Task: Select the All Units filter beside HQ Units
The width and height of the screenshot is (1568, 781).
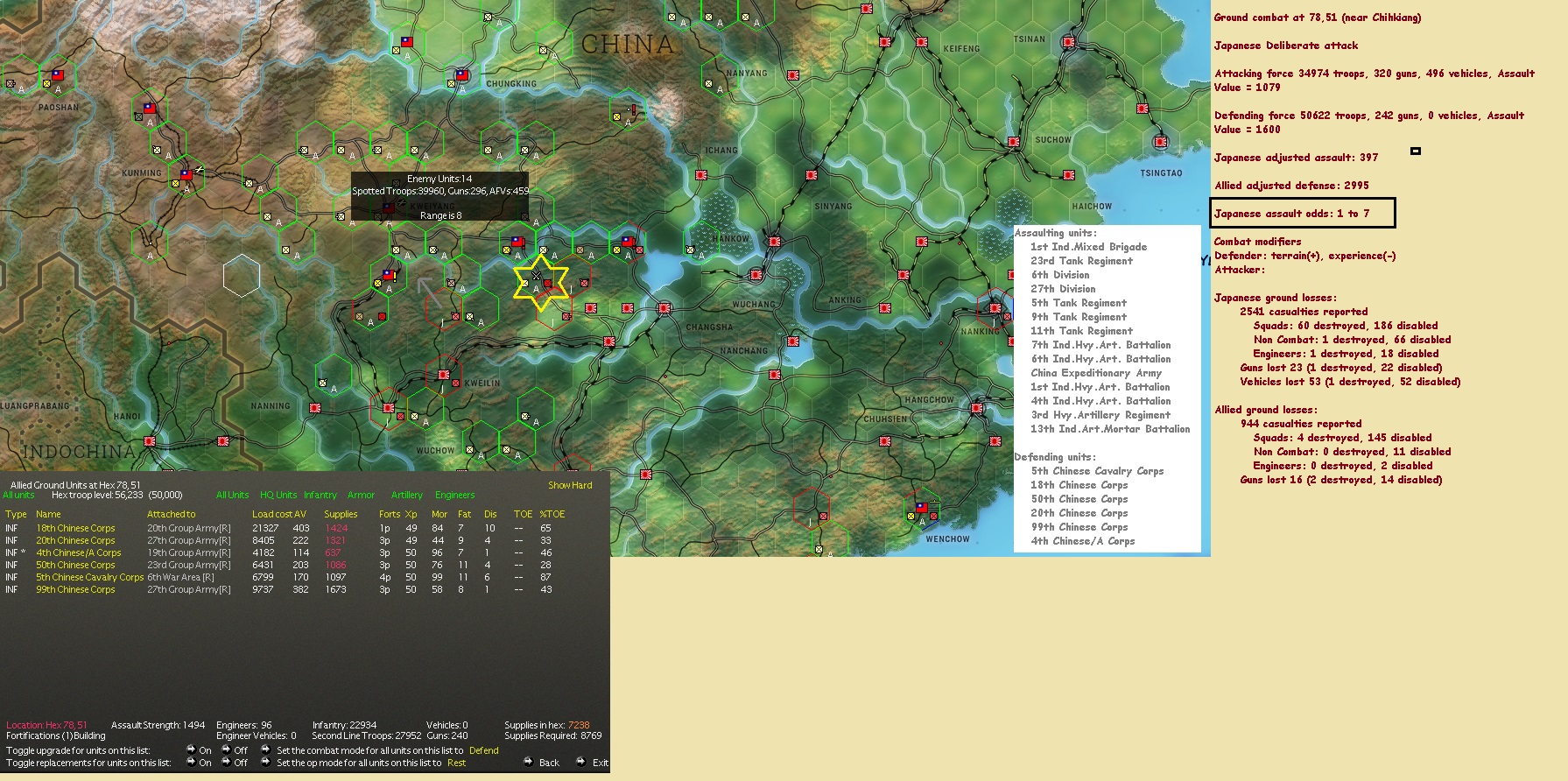Action: point(232,495)
